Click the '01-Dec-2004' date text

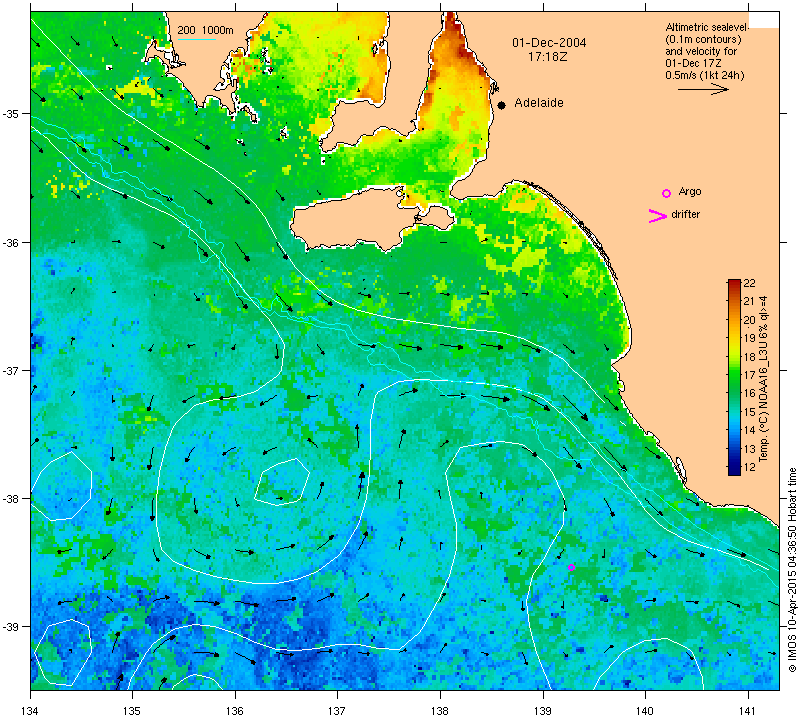click(x=549, y=43)
